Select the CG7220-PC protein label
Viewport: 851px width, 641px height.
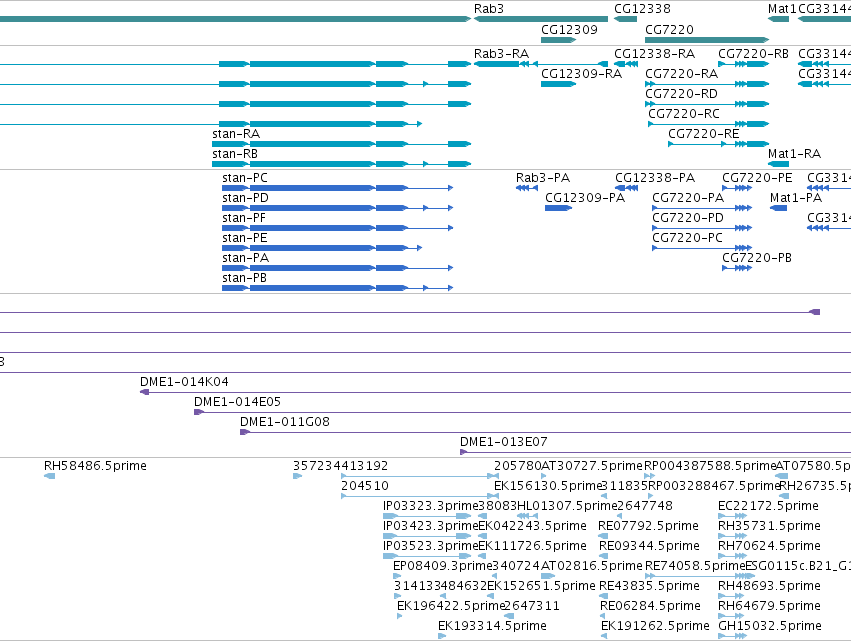coord(687,238)
